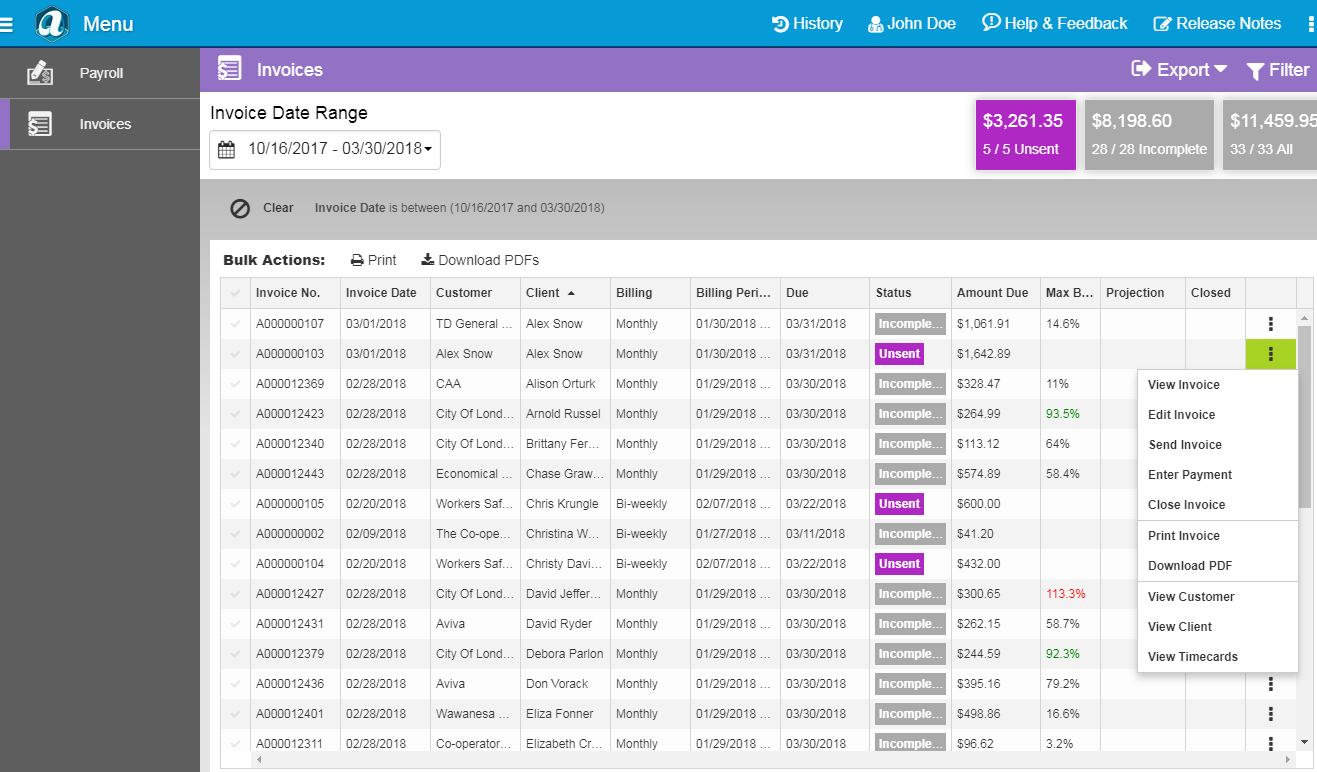The image size is (1317, 772).
Task: Click the $11,459.95 All summary card
Action: tap(1270, 134)
